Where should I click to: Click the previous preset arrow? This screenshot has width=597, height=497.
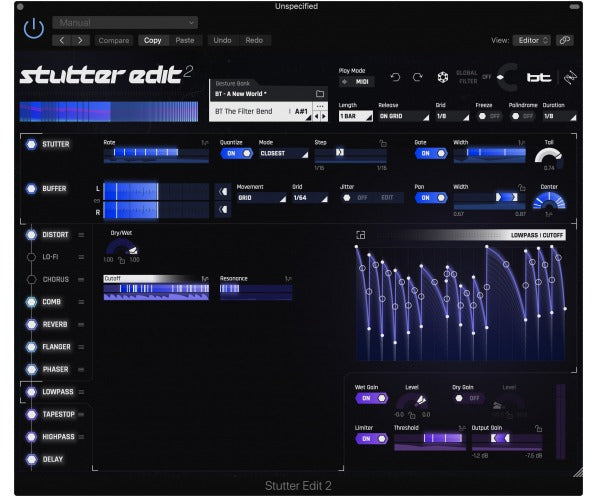pos(62,40)
